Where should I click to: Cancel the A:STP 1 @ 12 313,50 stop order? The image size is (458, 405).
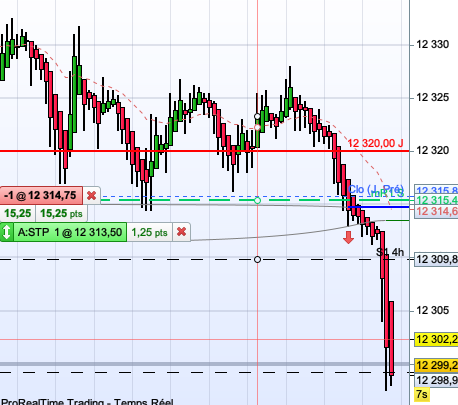[x=181, y=232]
